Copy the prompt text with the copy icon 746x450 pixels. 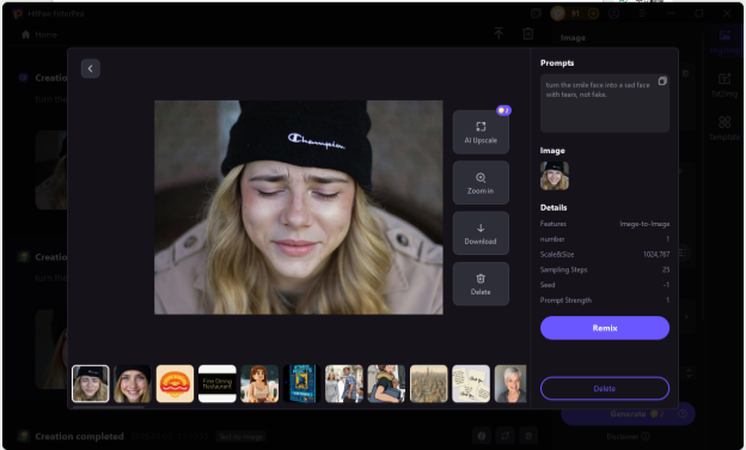662,81
